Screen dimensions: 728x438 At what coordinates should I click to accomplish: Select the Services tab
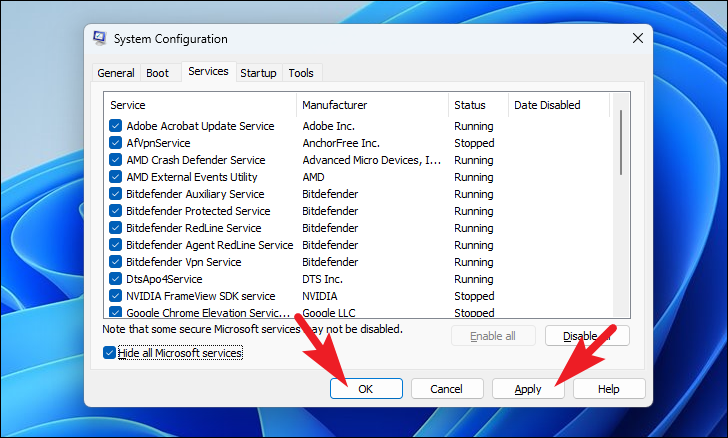tap(208, 71)
